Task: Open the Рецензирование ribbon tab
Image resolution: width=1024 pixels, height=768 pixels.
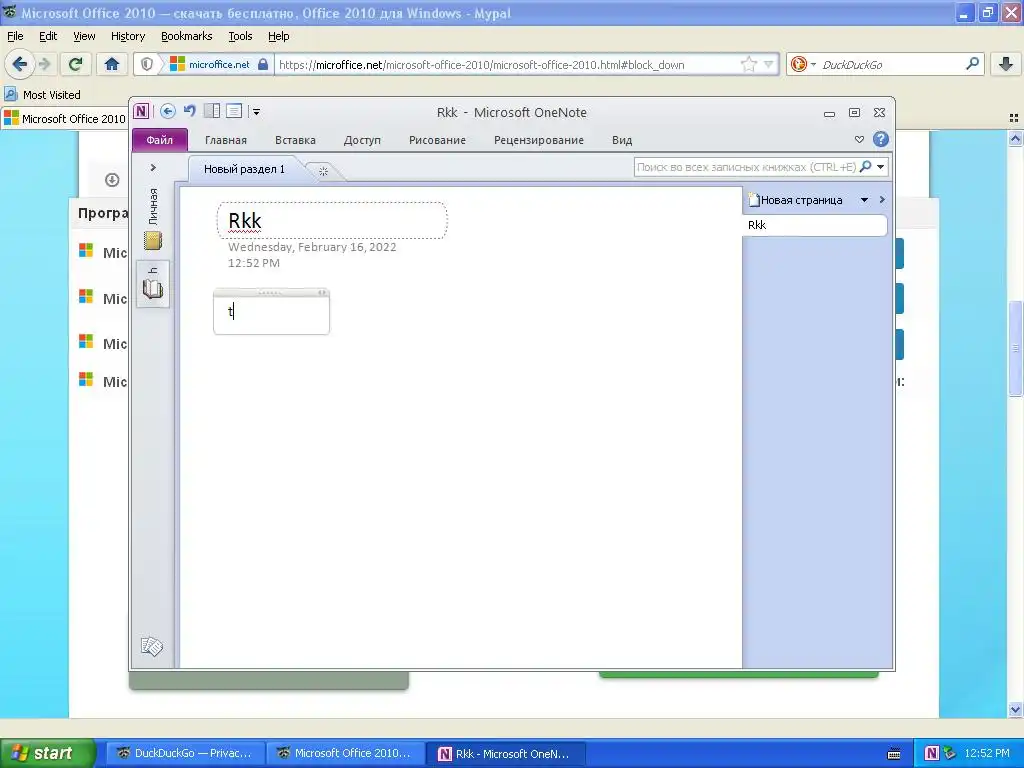Action: tap(539, 140)
